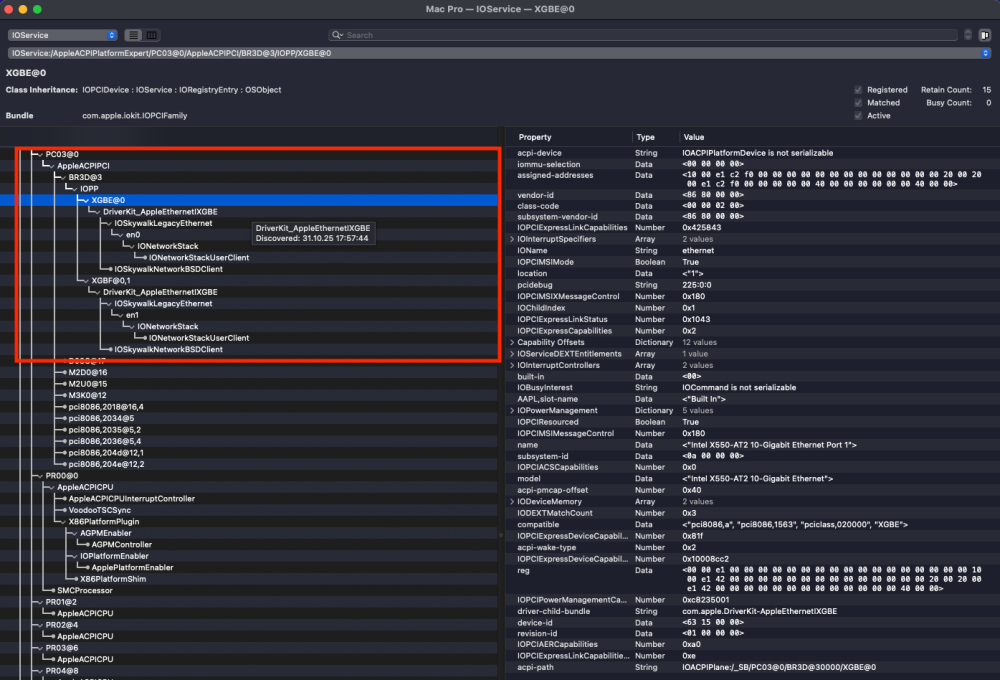1000x680 pixels.
Task: Select the pcidebug property row
Action: coord(753,285)
